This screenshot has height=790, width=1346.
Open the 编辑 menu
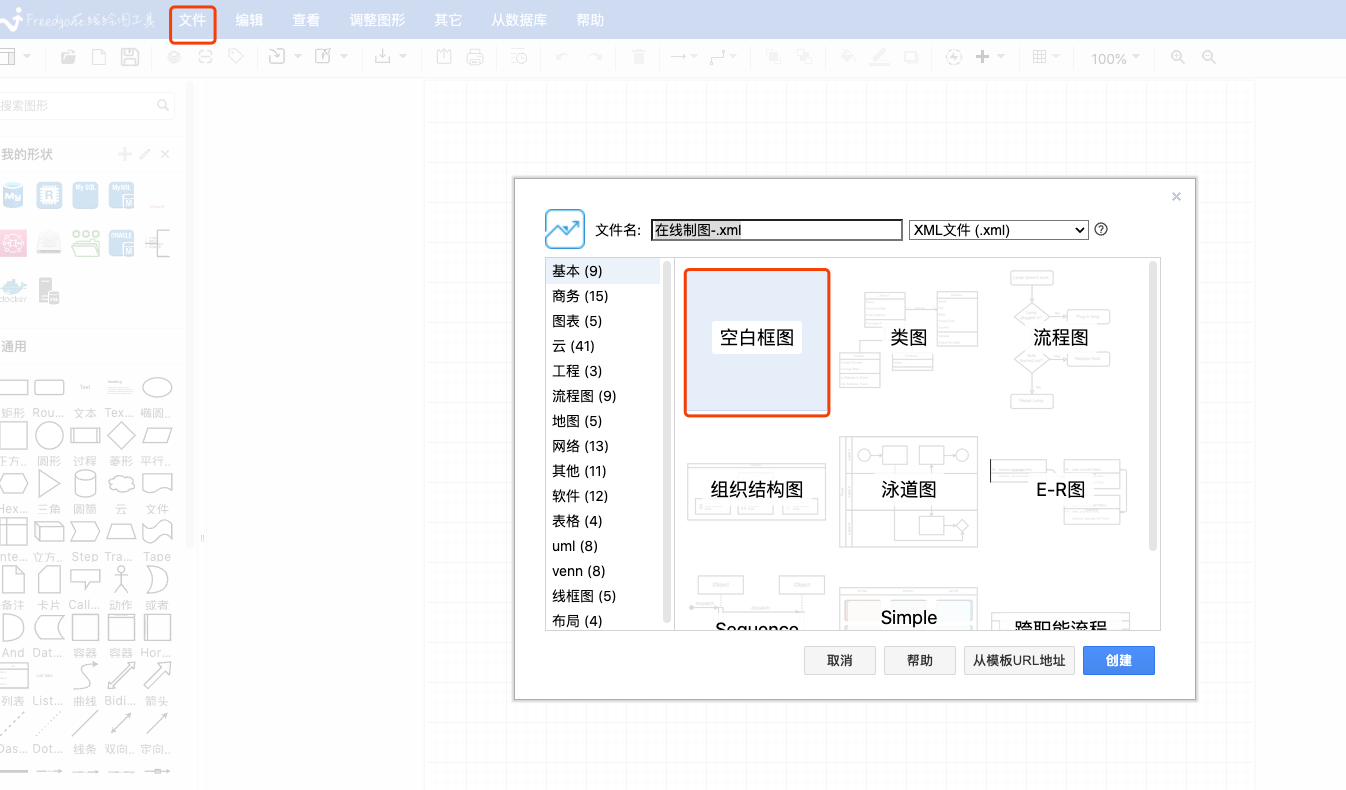pos(249,20)
